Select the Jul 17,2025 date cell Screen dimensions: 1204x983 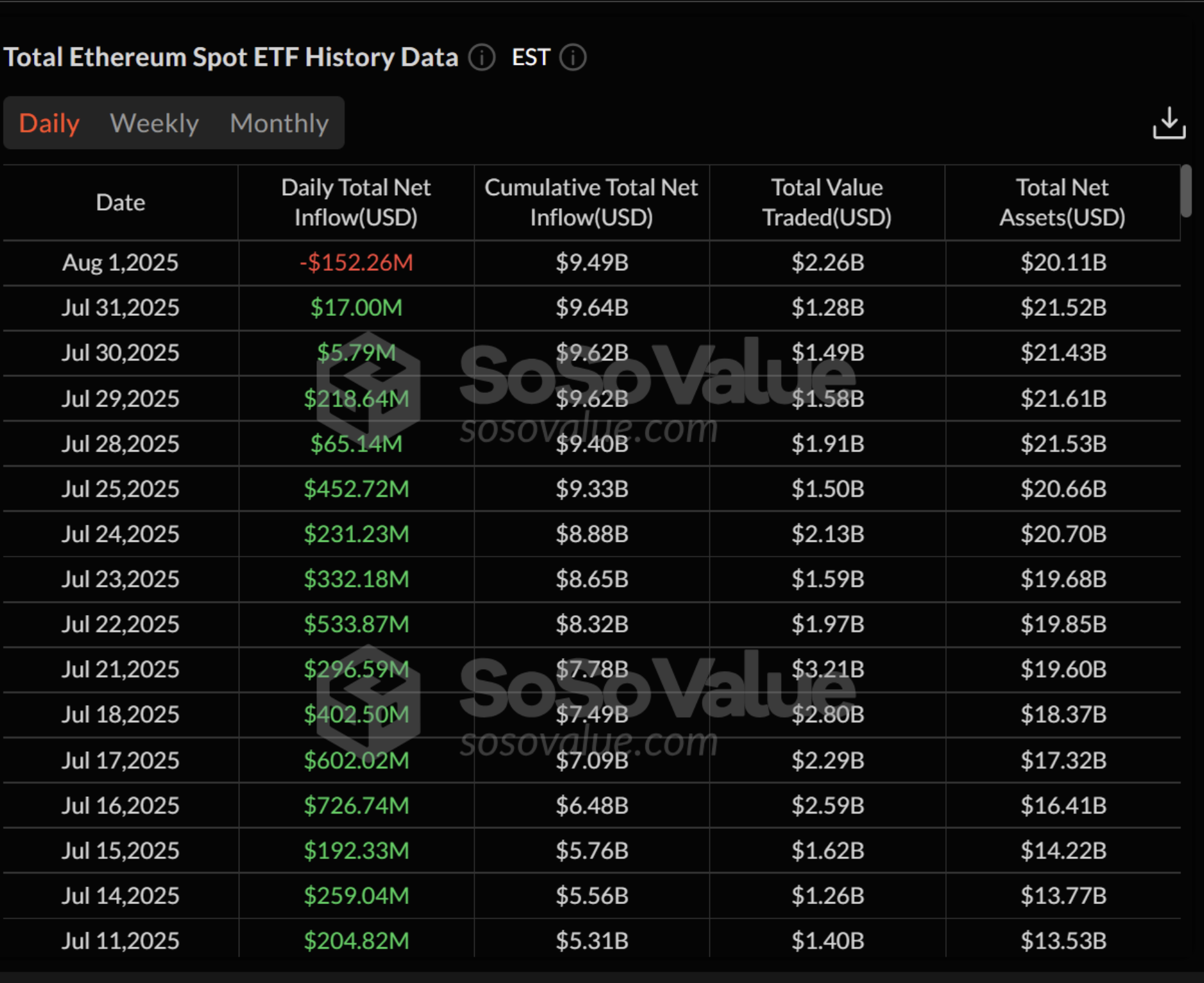[x=121, y=760]
